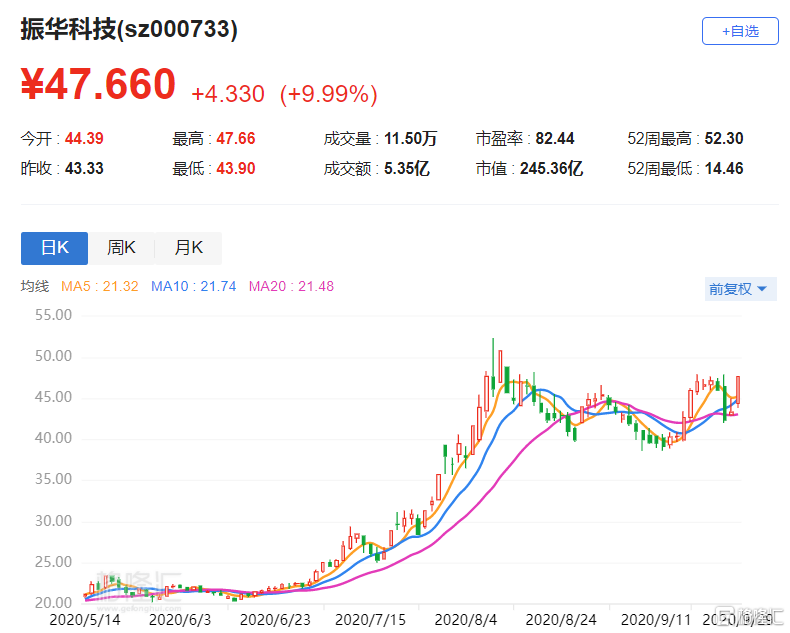Click the 最低 value 43.90
The image size is (790, 633).
click(x=236, y=168)
